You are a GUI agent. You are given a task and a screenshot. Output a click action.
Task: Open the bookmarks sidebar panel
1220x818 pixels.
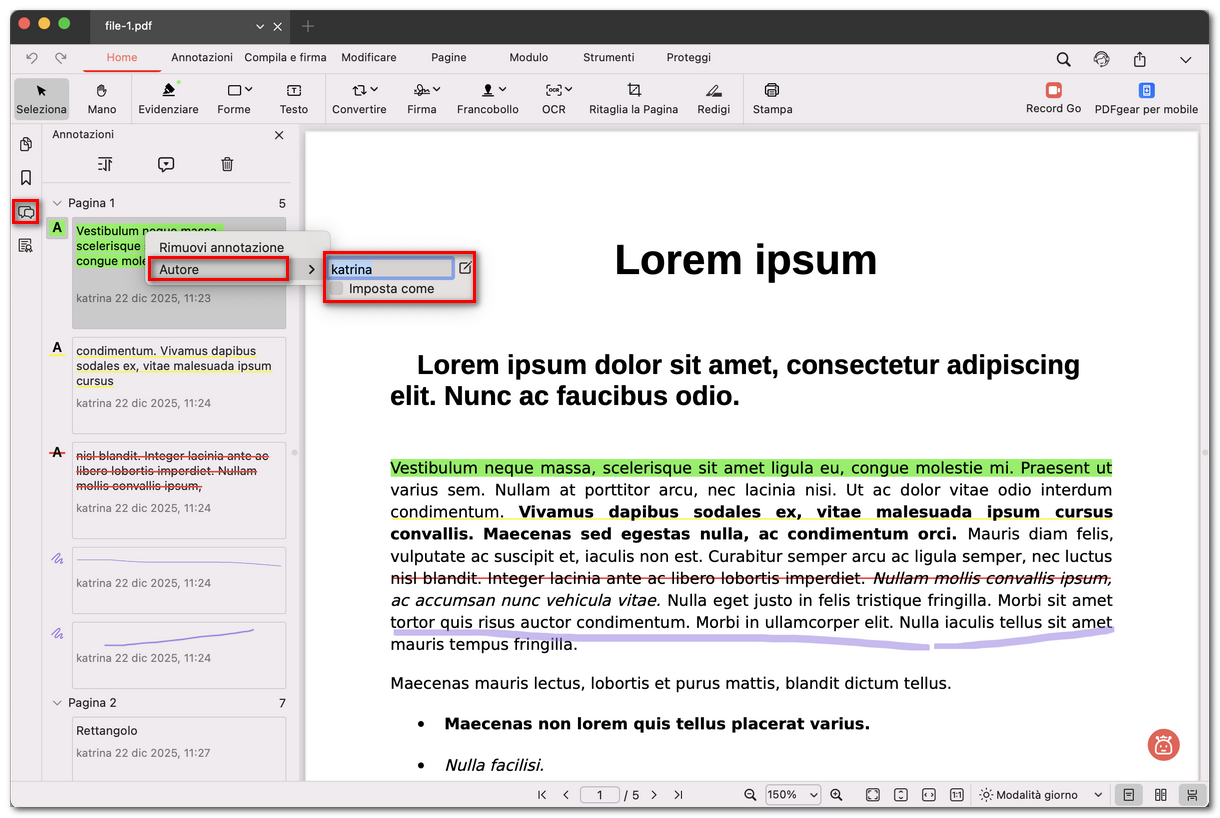click(x=26, y=178)
